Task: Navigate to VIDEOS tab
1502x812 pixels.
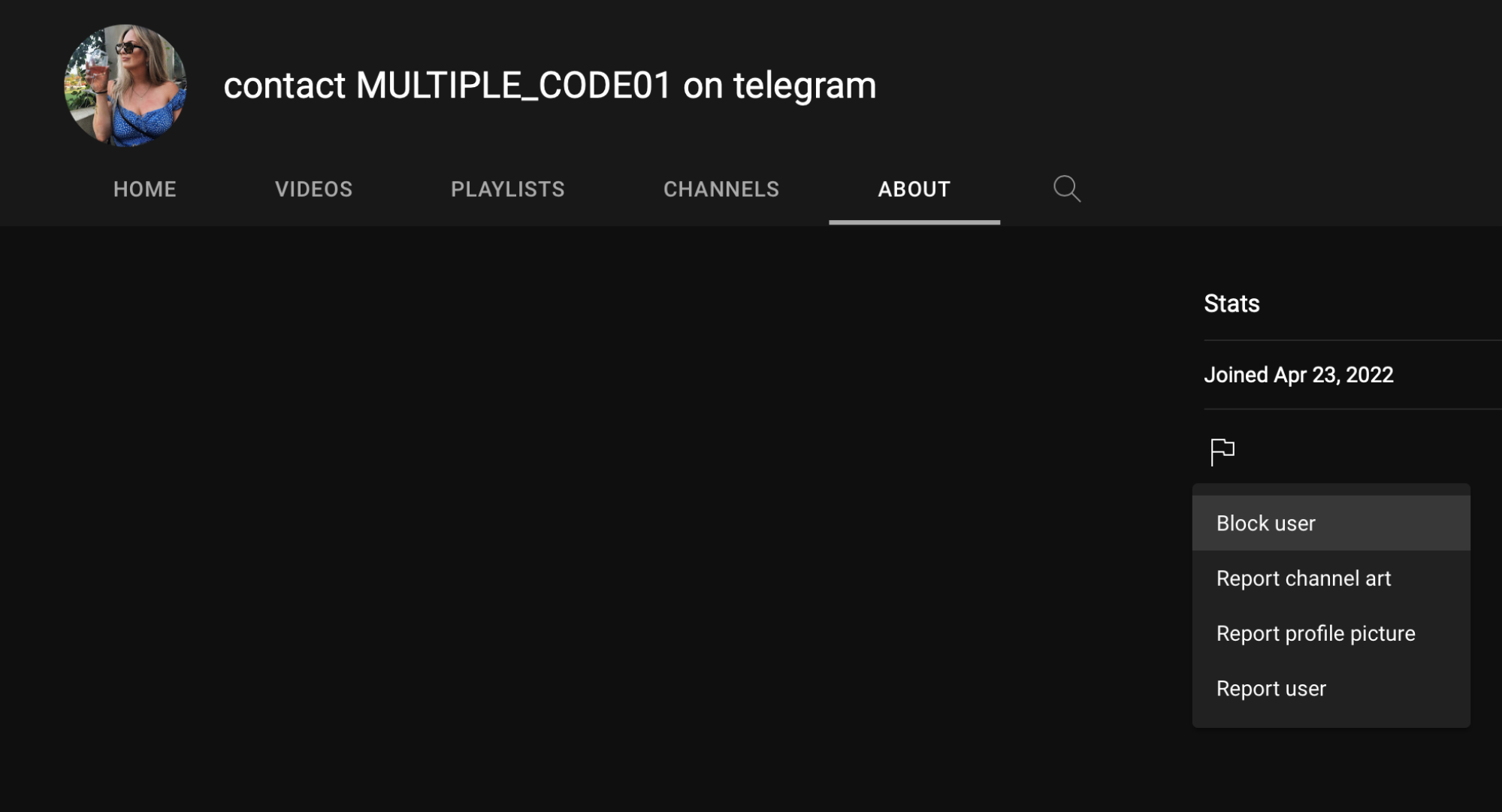Action: (314, 189)
